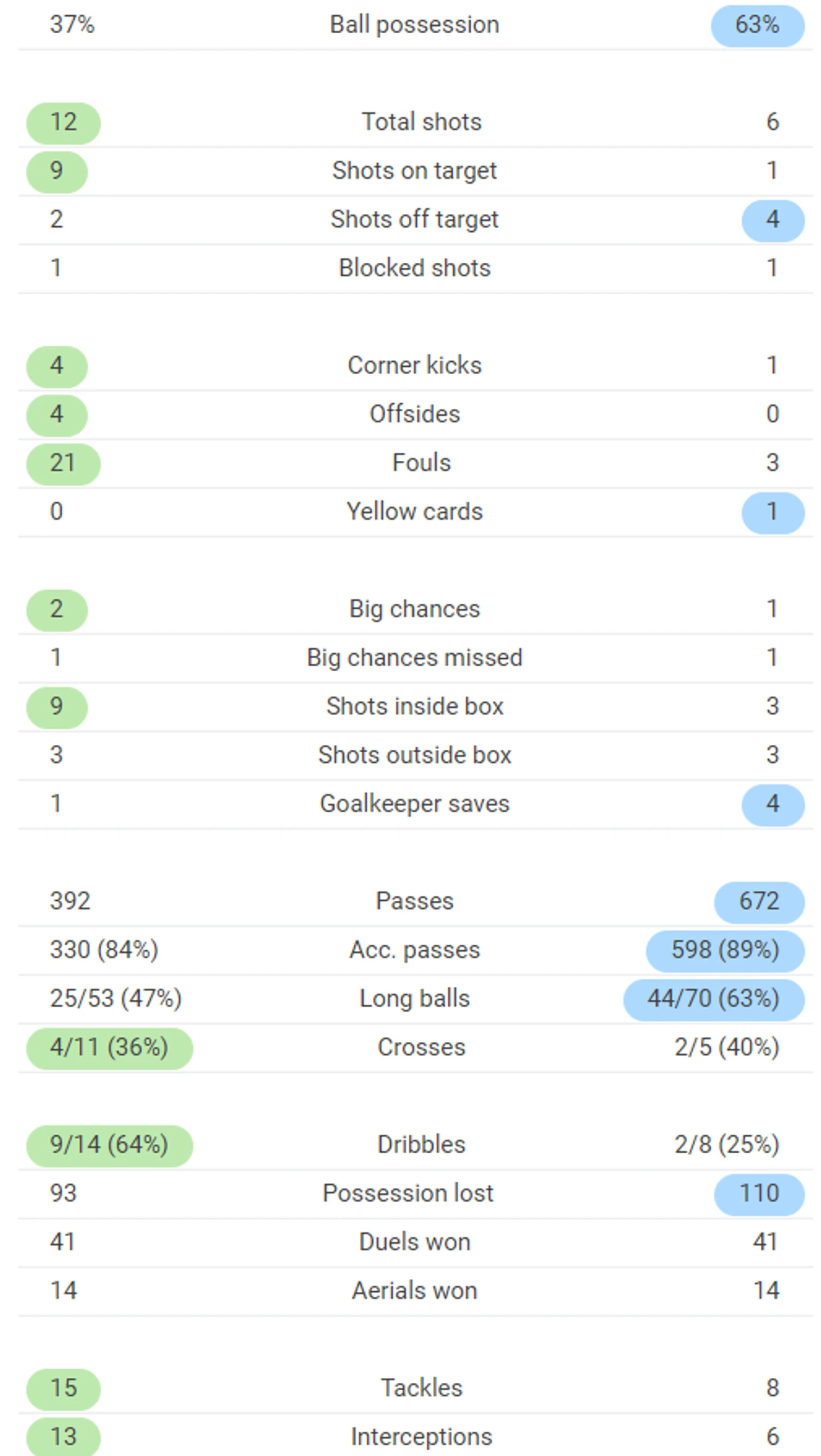Click the 110 possession lost badge
The width and height of the screenshot is (821, 1456).
coord(759,1194)
